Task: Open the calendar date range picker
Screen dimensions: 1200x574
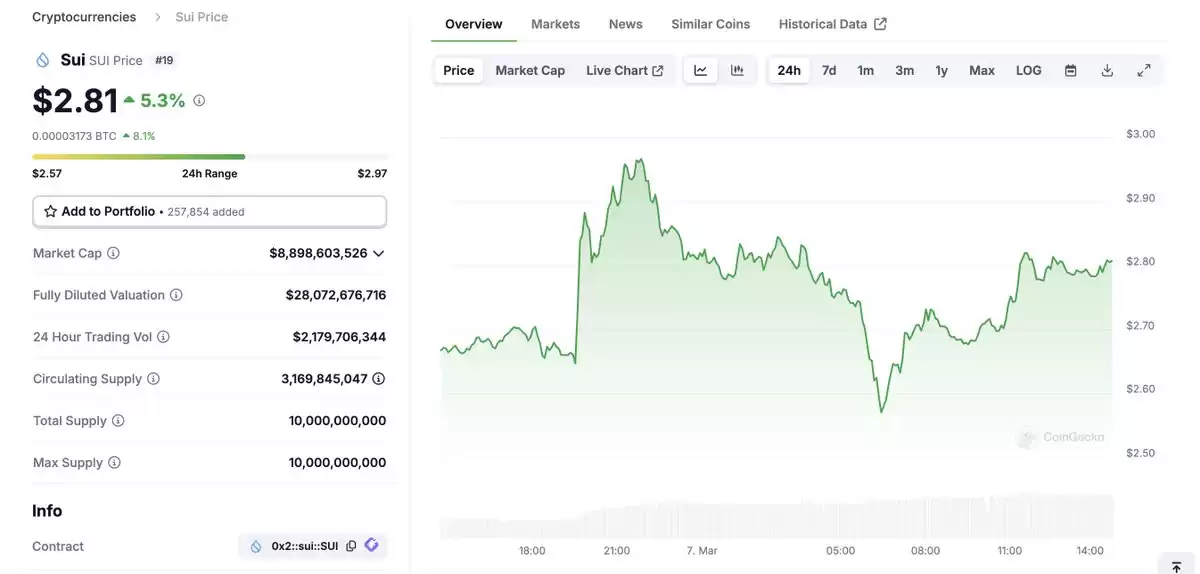Action: [x=1071, y=70]
